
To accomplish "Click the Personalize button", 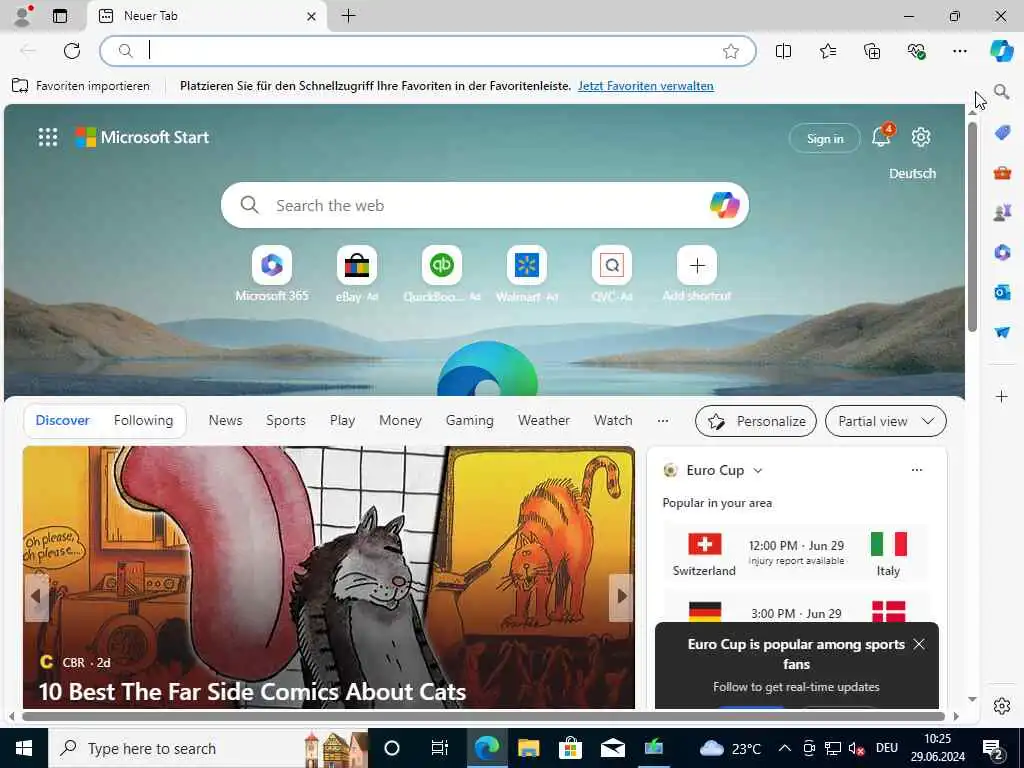I will coord(756,421).
